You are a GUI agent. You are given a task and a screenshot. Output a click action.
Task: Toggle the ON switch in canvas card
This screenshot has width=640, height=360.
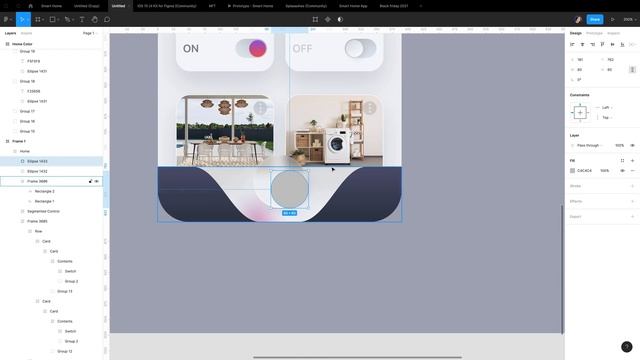(251, 48)
